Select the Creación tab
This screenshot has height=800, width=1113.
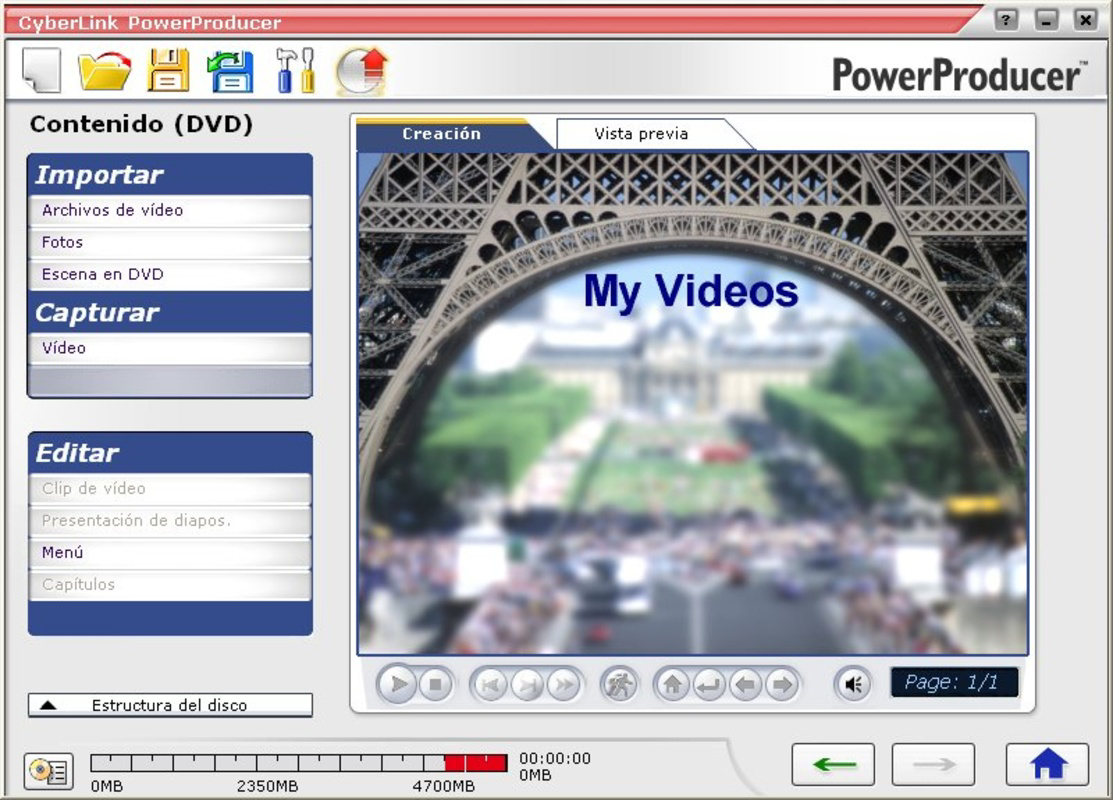pyautogui.click(x=442, y=133)
